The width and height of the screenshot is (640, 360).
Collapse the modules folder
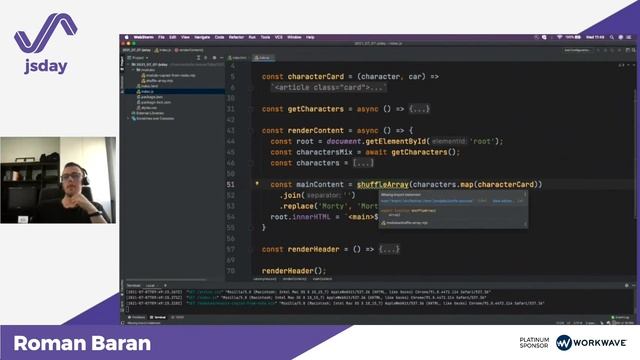pos(133,70)
